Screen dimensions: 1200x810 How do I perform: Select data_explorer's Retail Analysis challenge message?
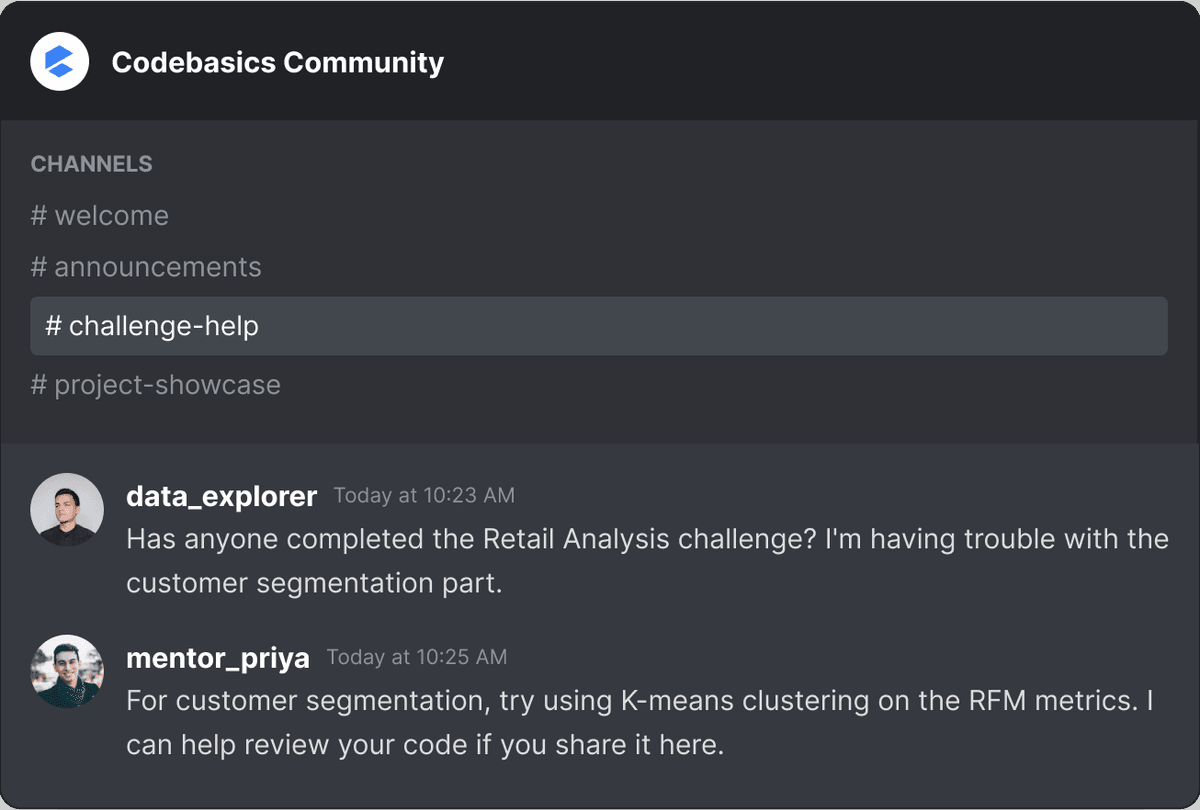pyautogui.click(x=647, y=560)
